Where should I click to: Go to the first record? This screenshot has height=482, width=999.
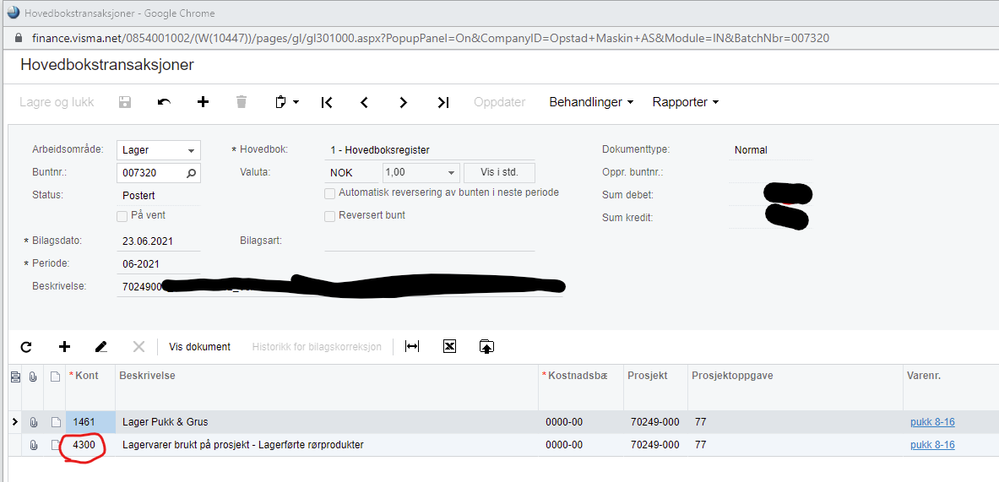click(327, 102)
